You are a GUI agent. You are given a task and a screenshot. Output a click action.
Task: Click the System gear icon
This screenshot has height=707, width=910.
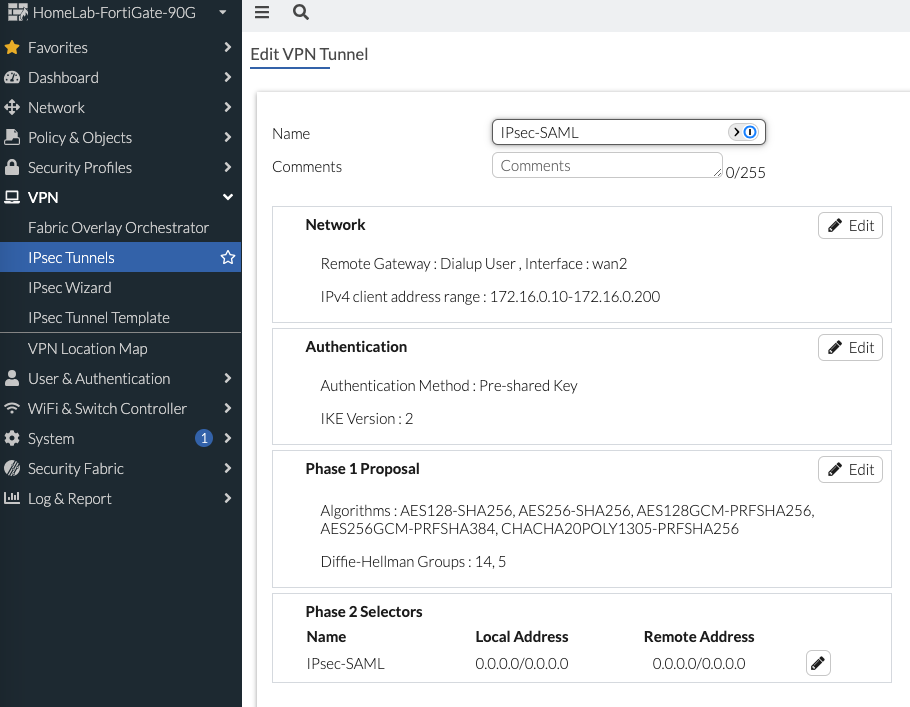[15, 438]
